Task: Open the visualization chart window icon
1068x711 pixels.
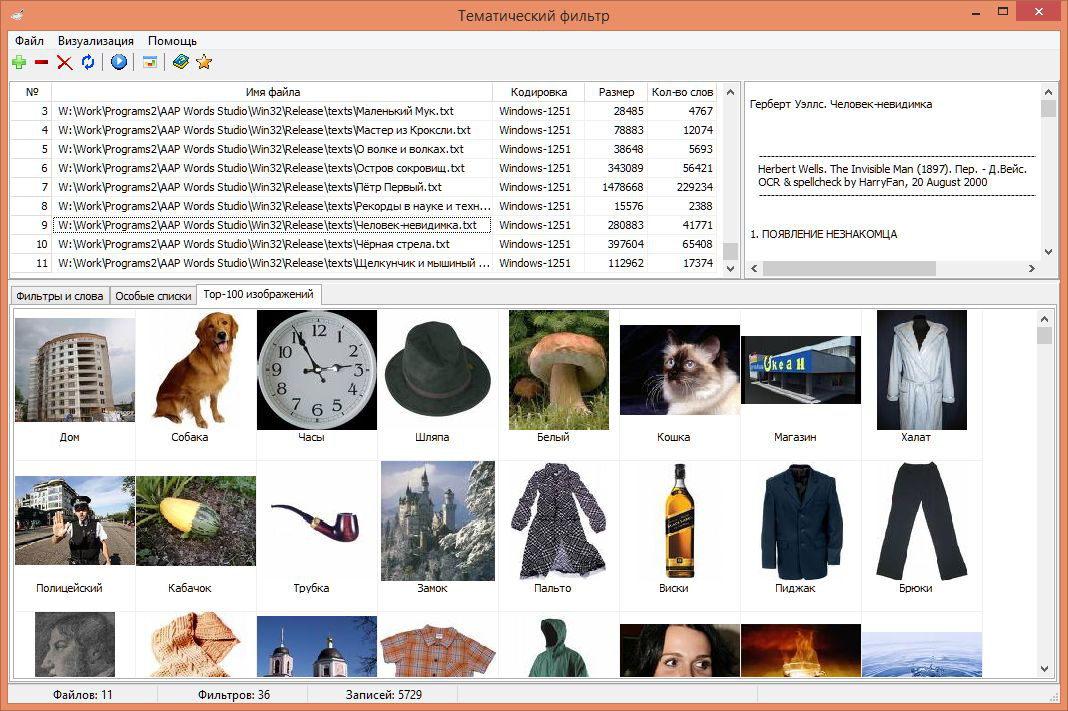Action: tap(149, 62)
